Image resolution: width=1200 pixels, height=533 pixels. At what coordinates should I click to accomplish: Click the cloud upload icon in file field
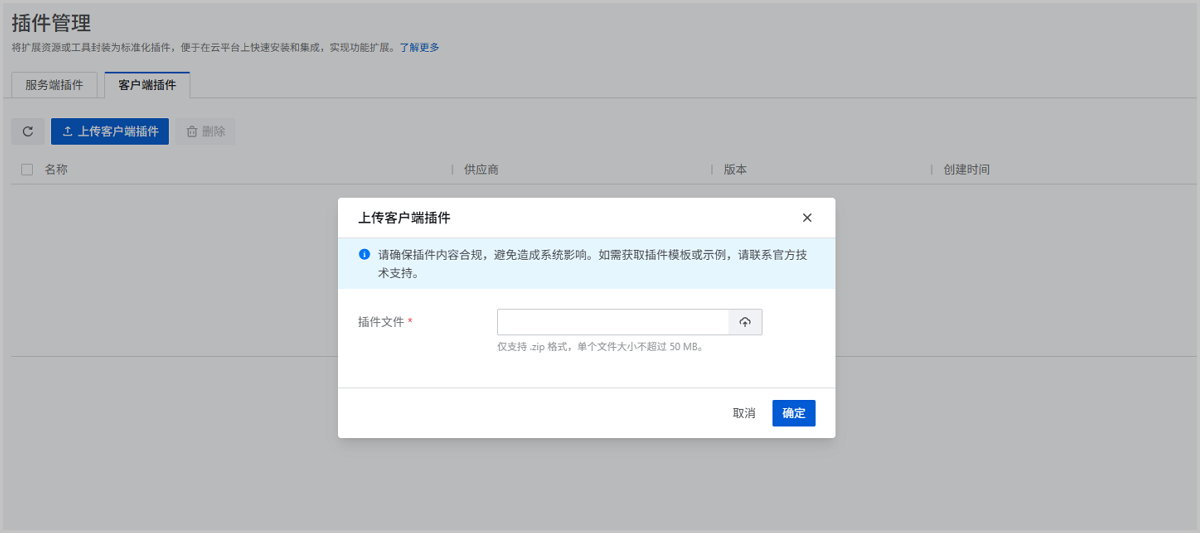(x=745, y=322)
